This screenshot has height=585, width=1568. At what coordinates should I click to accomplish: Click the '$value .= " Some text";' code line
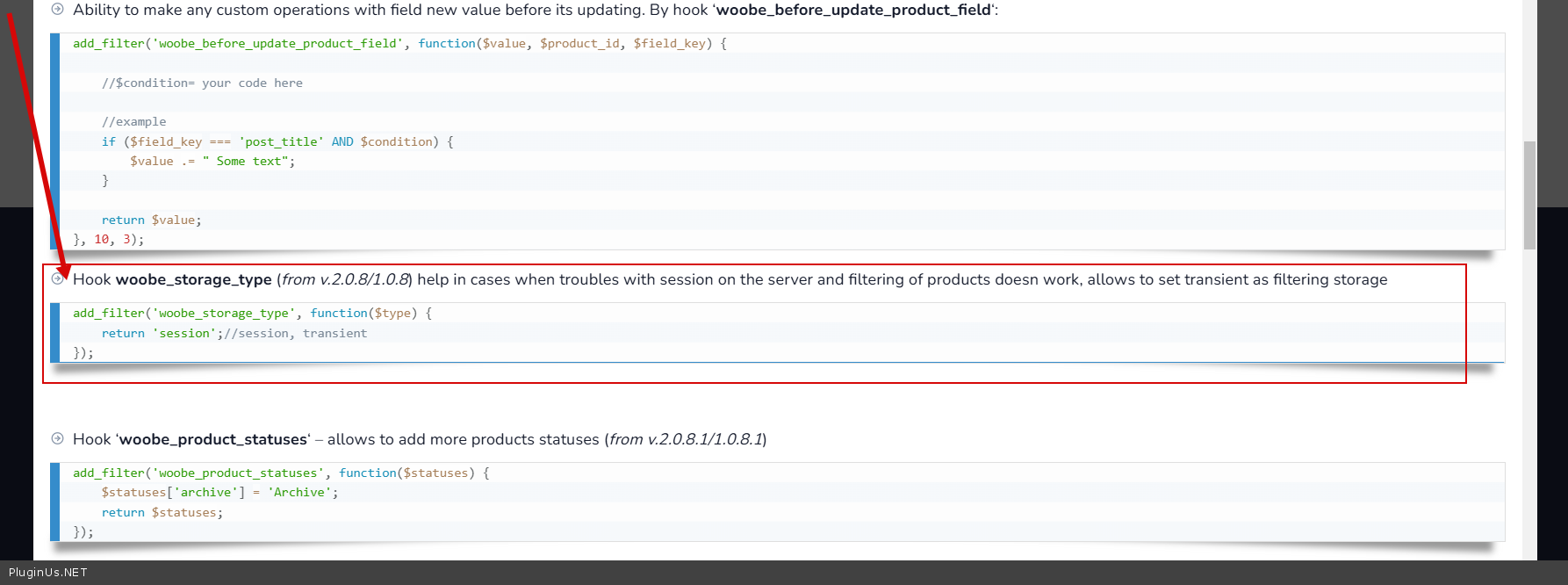[212, 161]
